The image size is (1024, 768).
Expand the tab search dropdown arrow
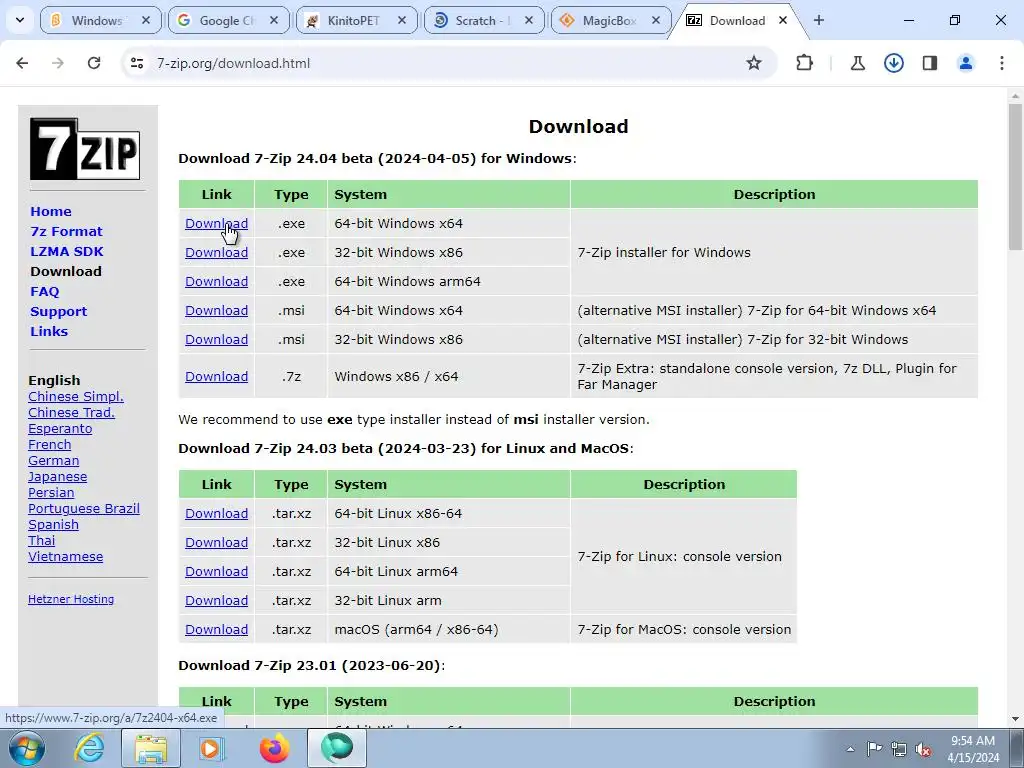point(20,20)
